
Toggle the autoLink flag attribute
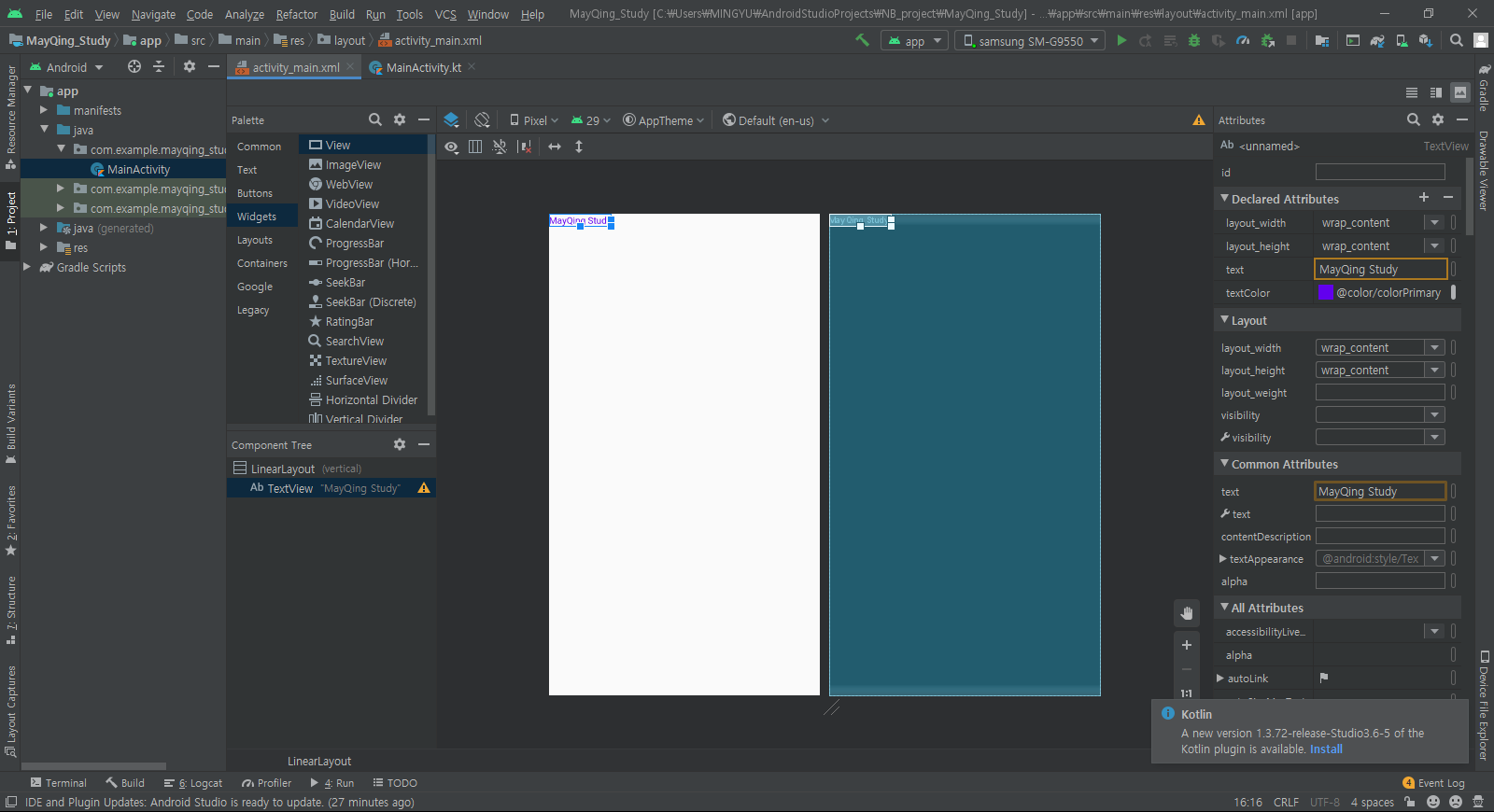pyautogui.click(x=1323, y=678)
